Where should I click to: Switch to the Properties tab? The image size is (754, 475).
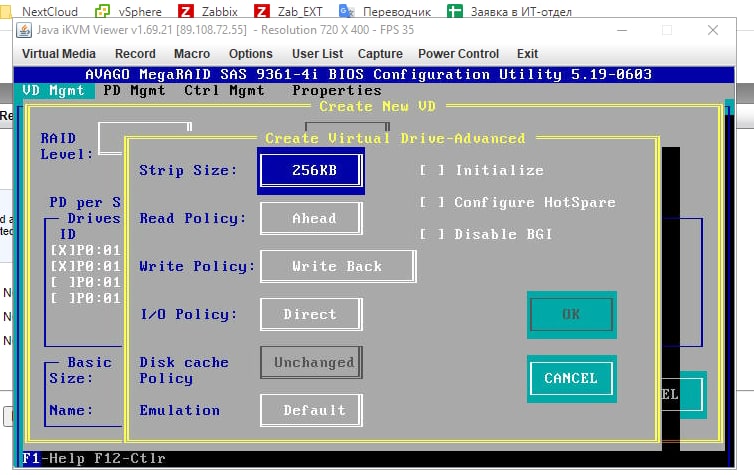pyautogui.click(x=337, y=90)
